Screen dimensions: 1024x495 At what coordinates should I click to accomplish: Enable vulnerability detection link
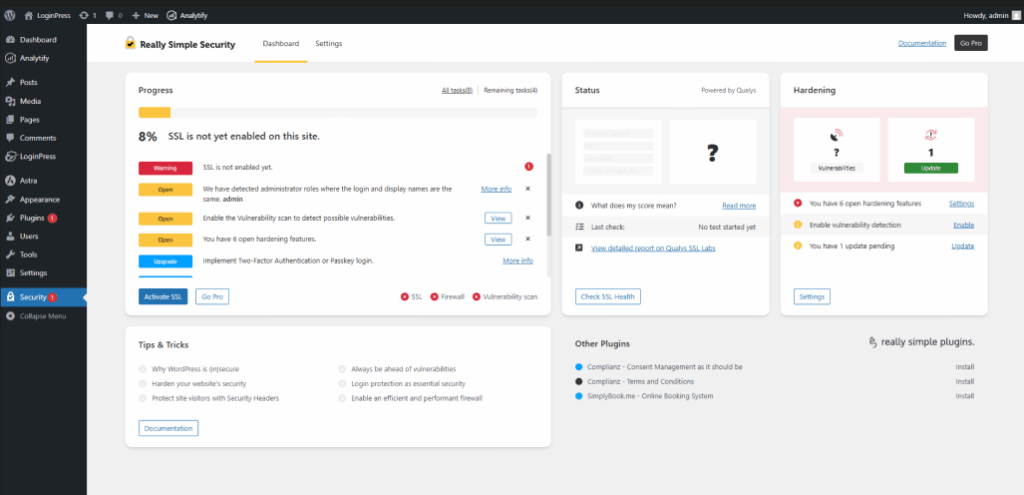tap(963, 225)
